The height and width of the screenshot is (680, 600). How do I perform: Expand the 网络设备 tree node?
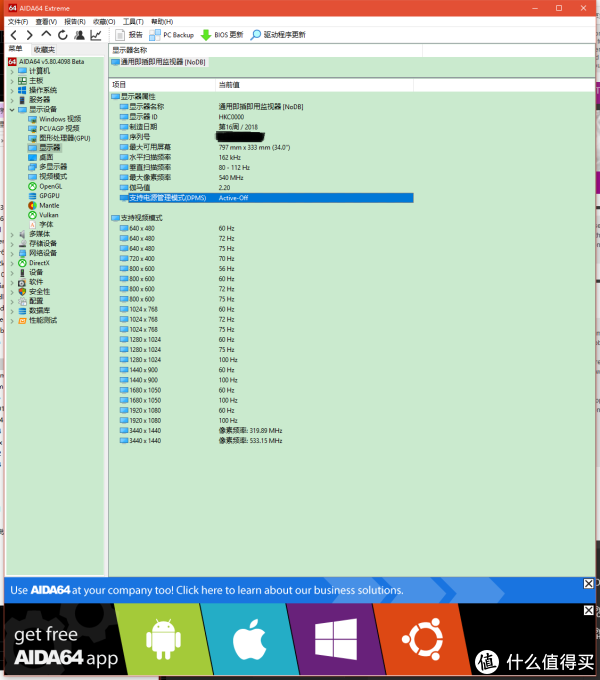pyautogui.click(x=12, y=253)
